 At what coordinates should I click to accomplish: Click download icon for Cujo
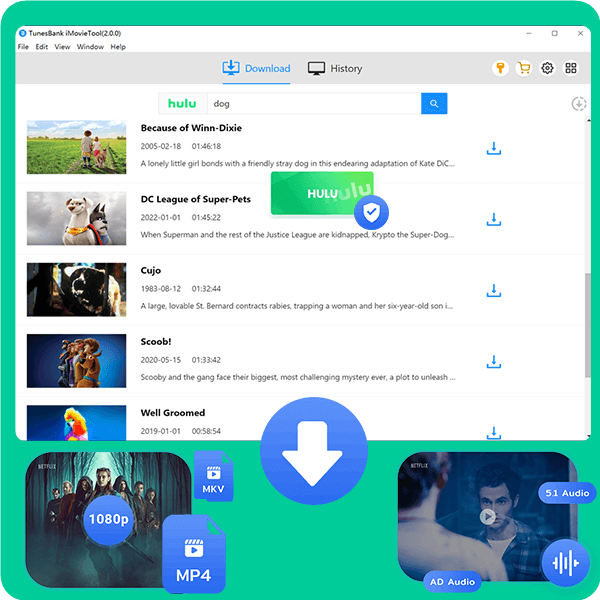(494, 290)
